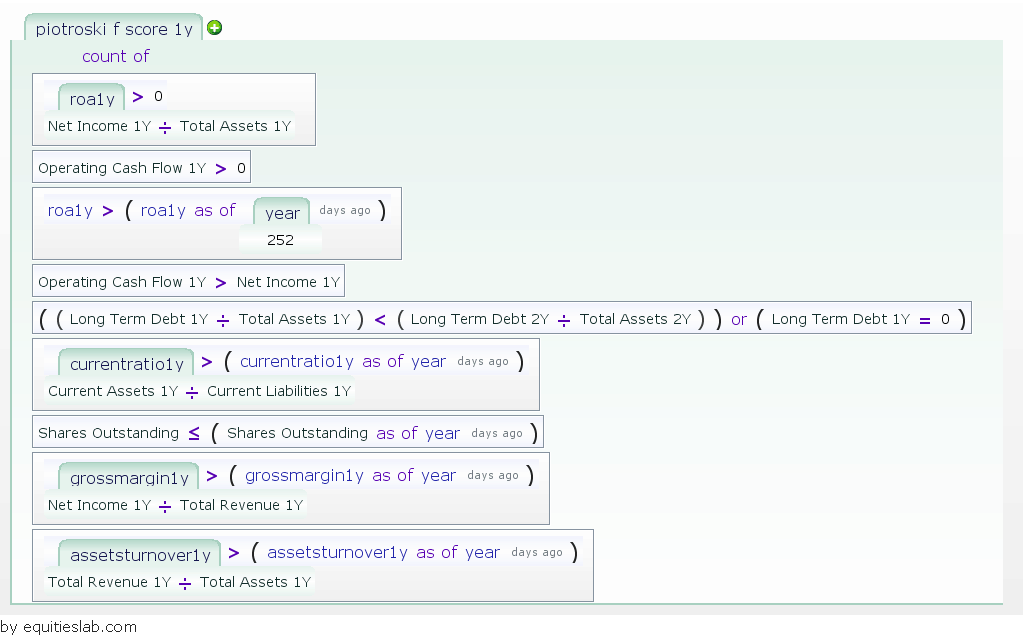Select Shares Outstanding before the ≤ sign

[x=108, y=433]
